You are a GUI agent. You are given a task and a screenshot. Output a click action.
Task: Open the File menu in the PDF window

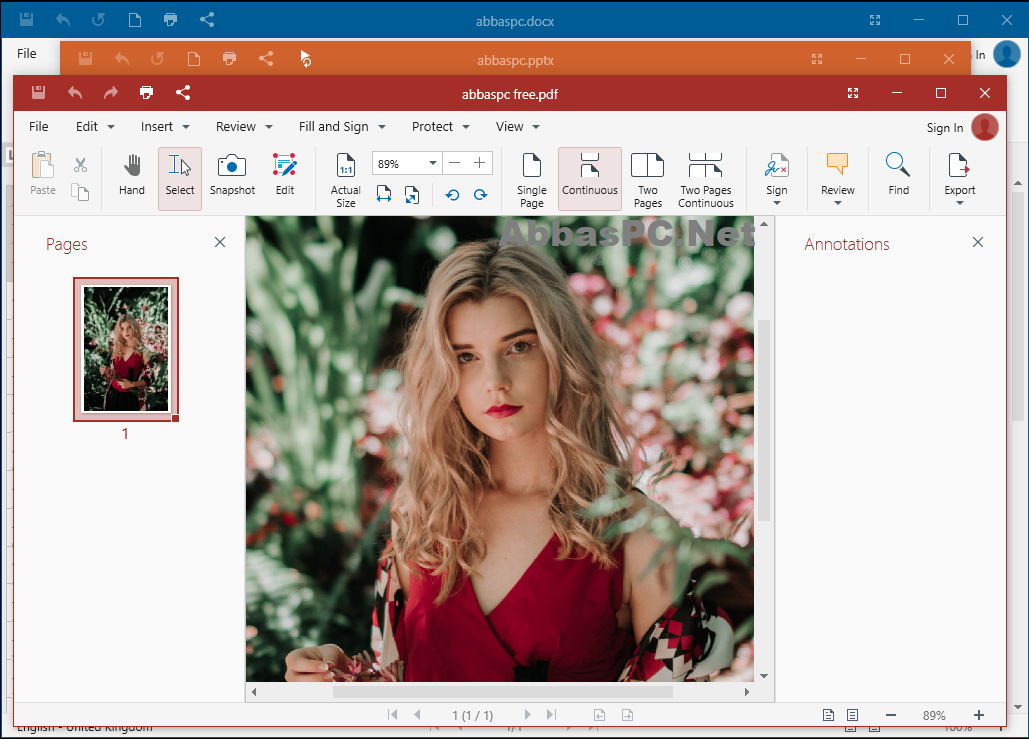39,127
